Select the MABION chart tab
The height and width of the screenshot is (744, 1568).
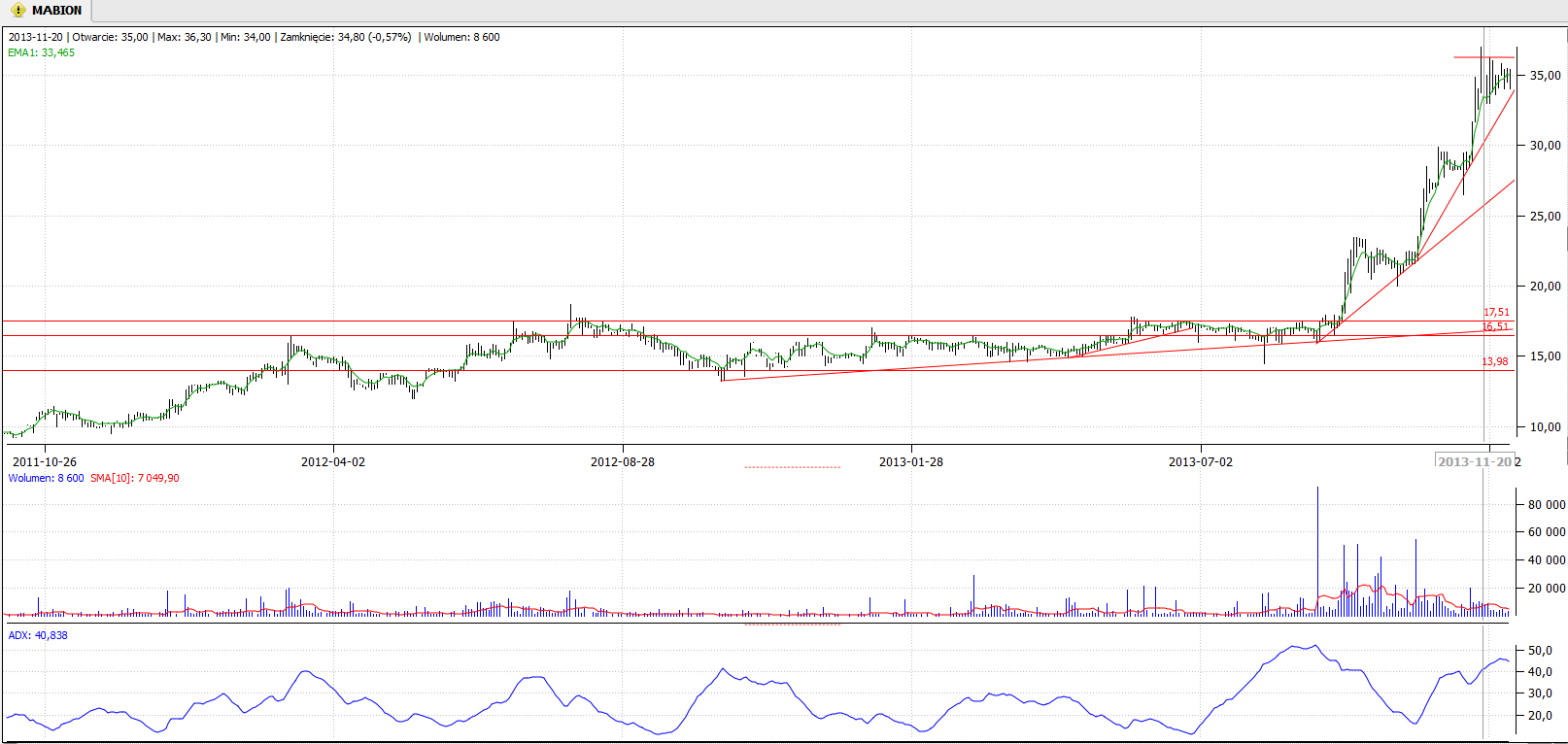(x=46, y=11)
